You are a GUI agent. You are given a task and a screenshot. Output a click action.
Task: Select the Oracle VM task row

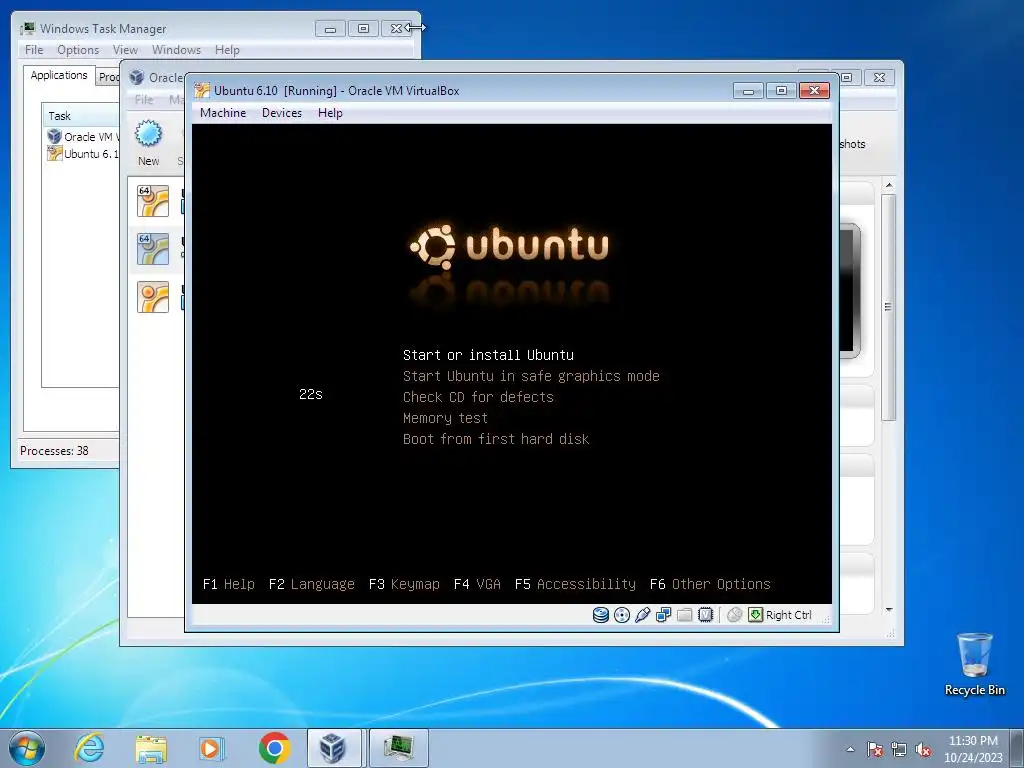(83, 136)
